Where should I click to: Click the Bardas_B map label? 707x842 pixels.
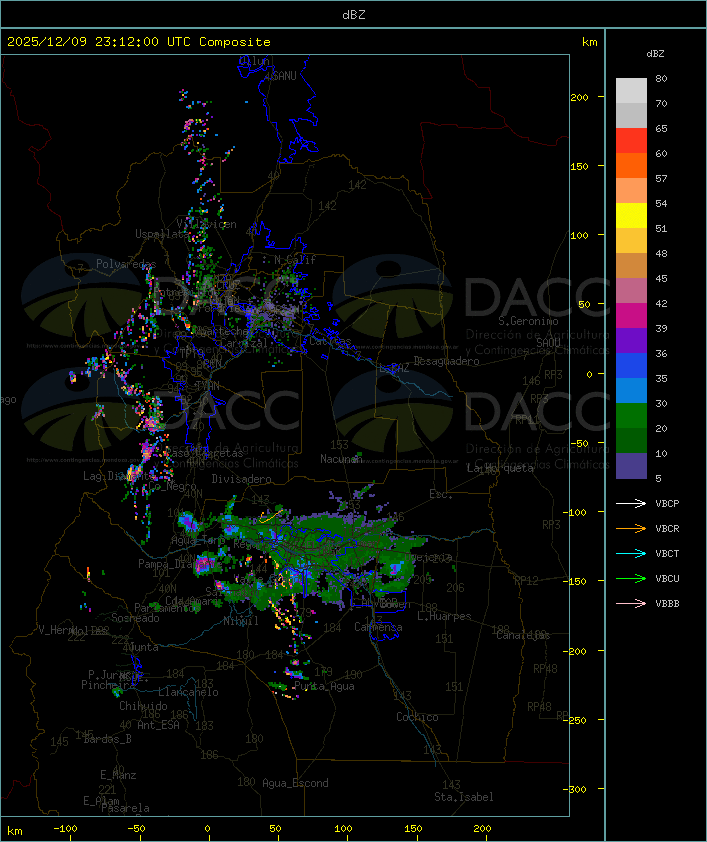pos(107,739)
